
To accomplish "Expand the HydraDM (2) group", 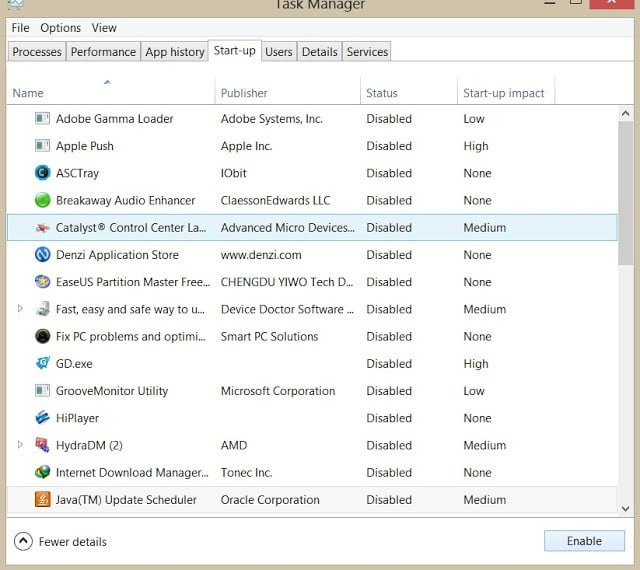I will (x=20, y=445).
